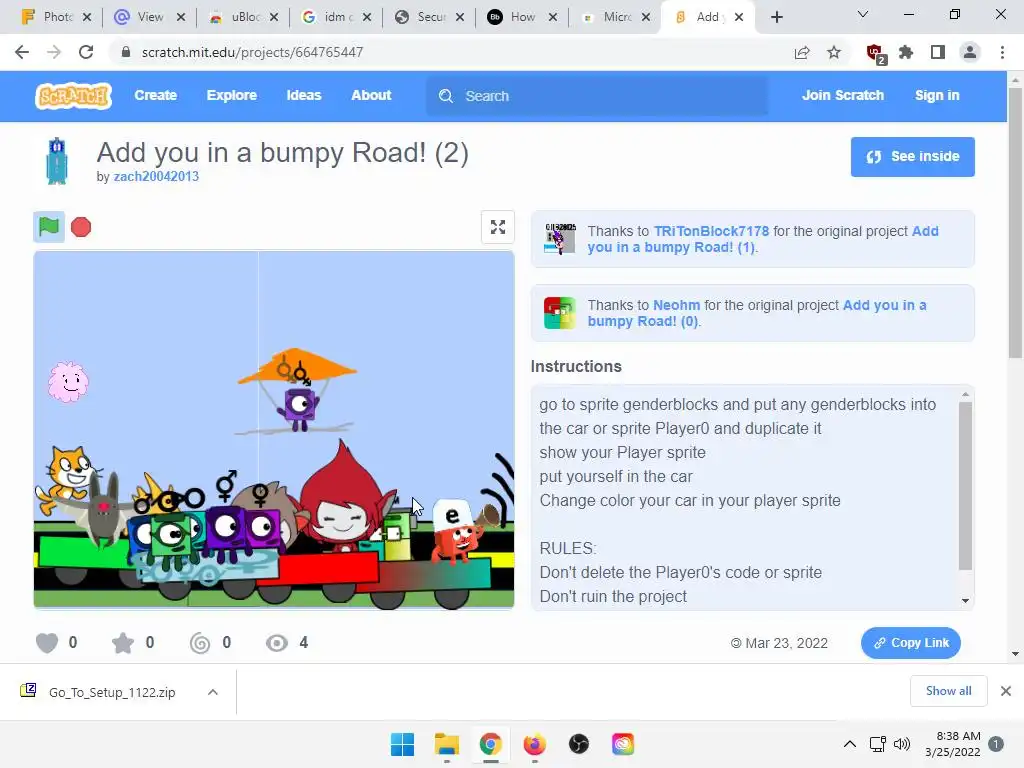1024x768 pixels.
Task: Open original project Add you in a bumpy Road! (0)
Action: click(x=756, y=313)
